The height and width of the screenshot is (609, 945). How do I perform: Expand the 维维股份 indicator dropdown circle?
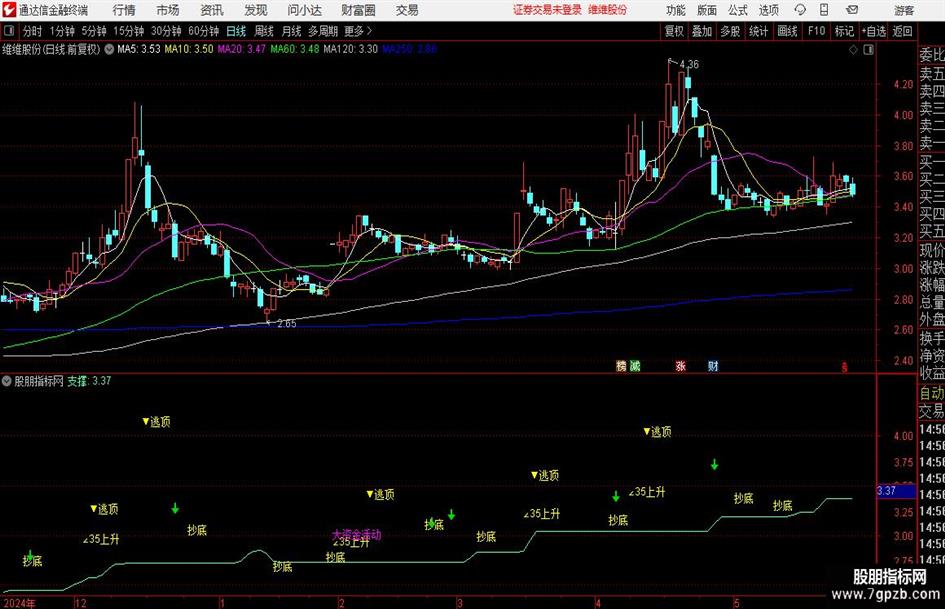(109, 49)
